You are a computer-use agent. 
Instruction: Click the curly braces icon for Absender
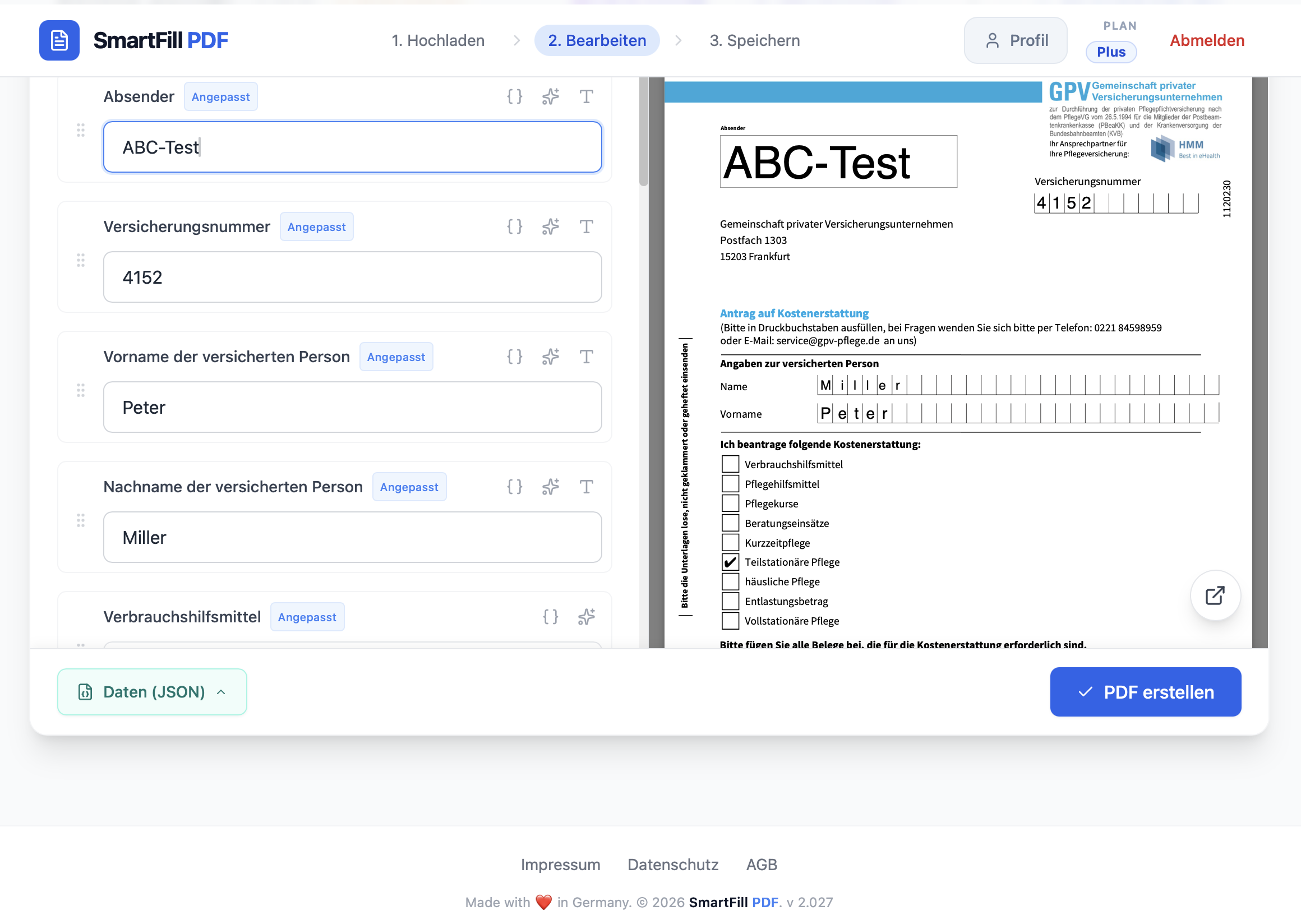(514, 96)
